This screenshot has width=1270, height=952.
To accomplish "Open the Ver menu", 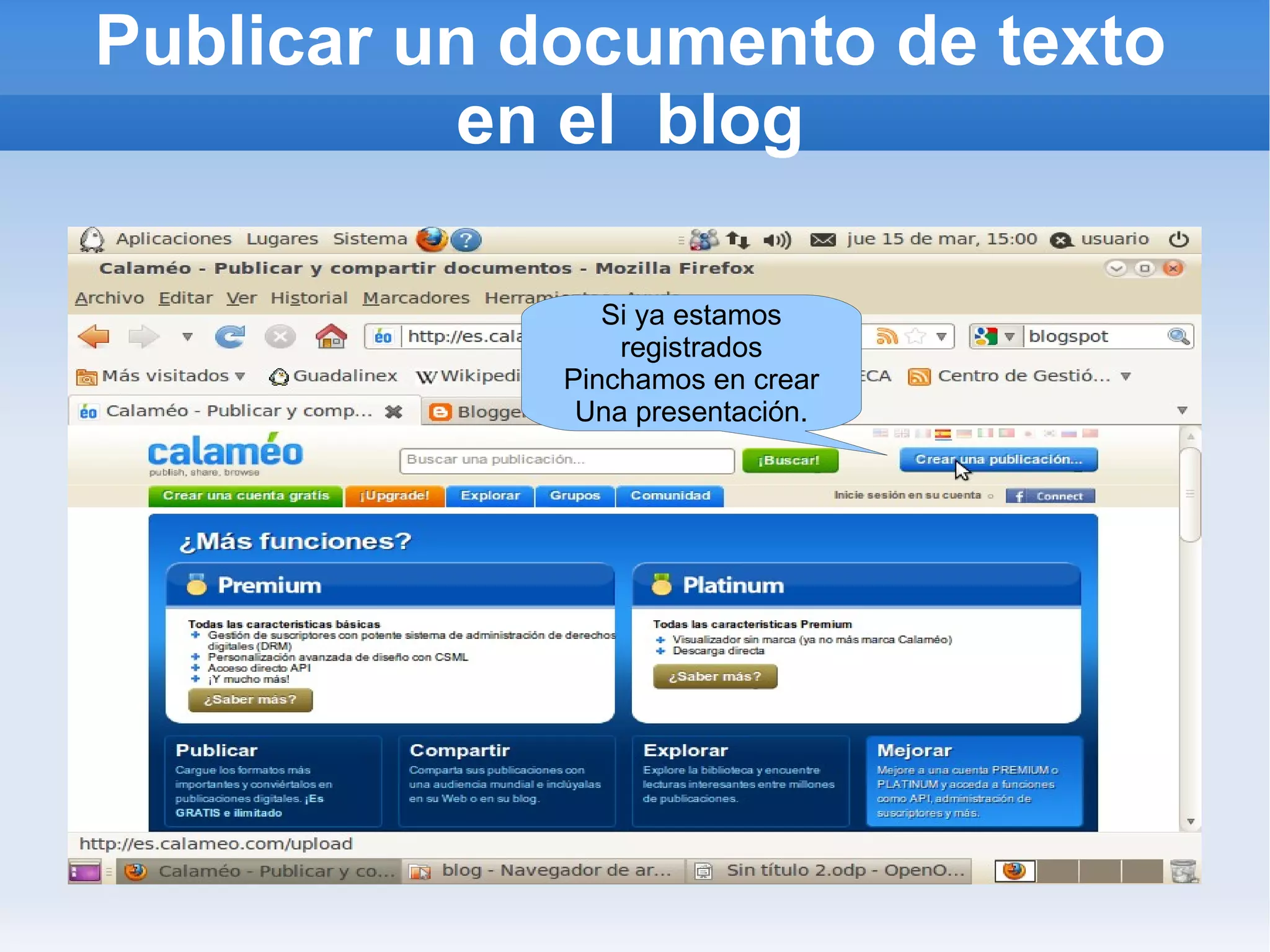I will tap(241, 298).
